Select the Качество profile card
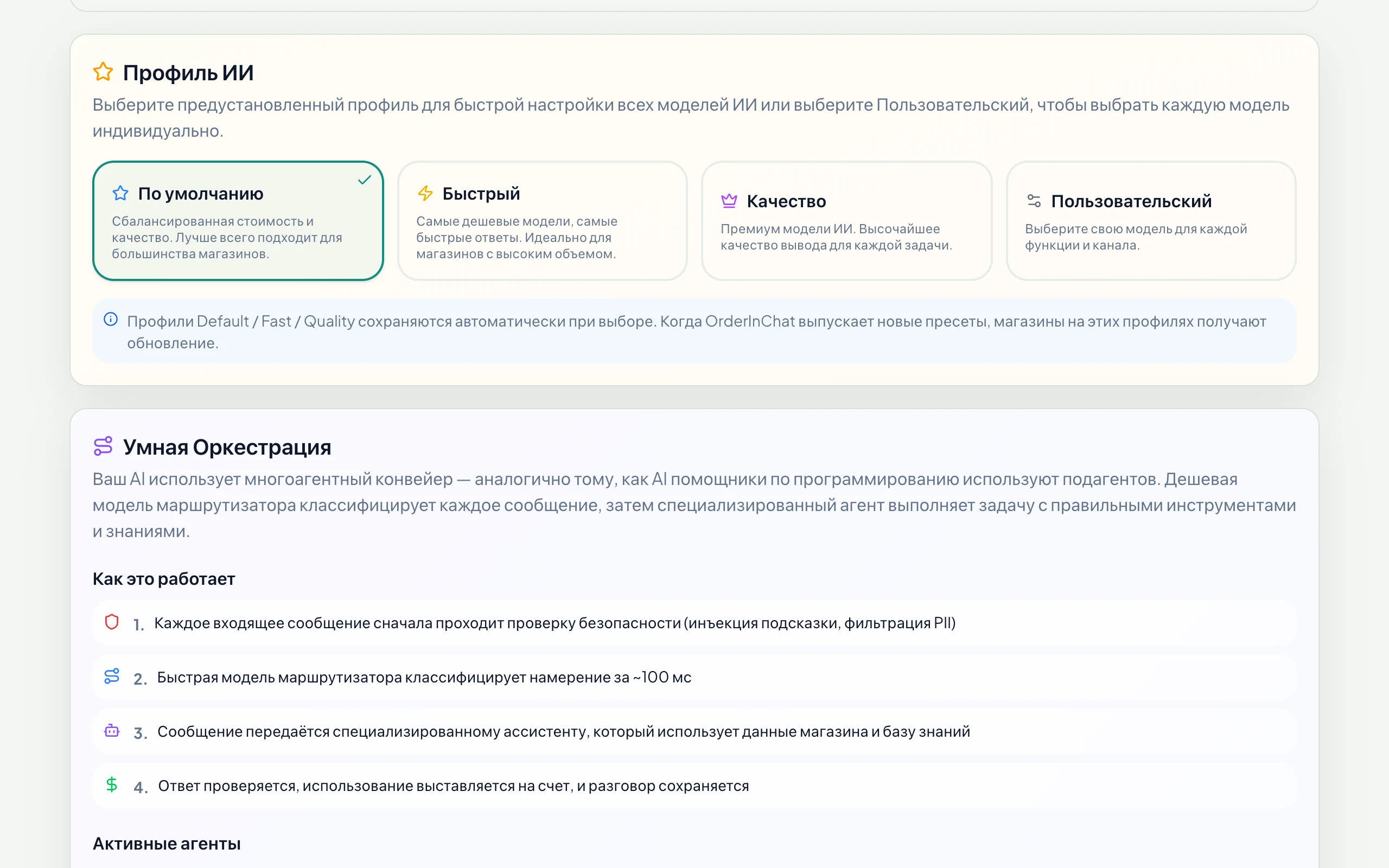The height and width of the screenshot is (868, 1389). tap(846, 221)
